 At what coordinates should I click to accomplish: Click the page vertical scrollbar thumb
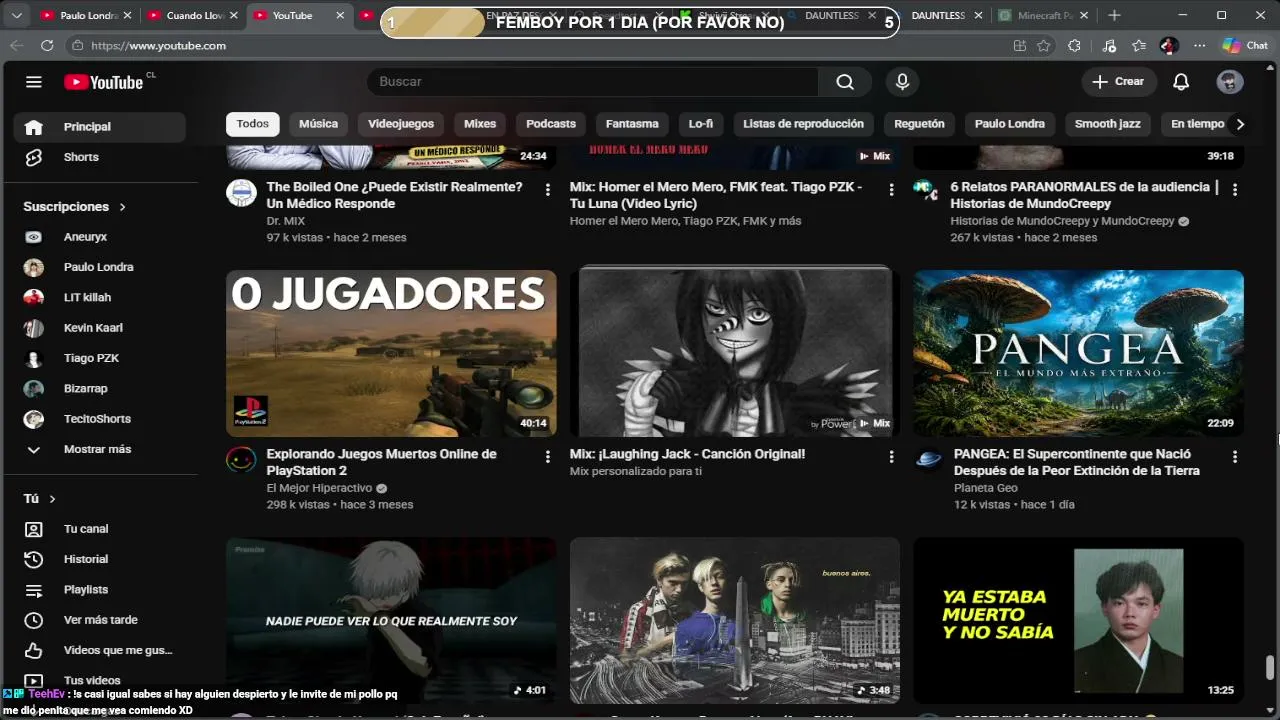coord(1270,667)
